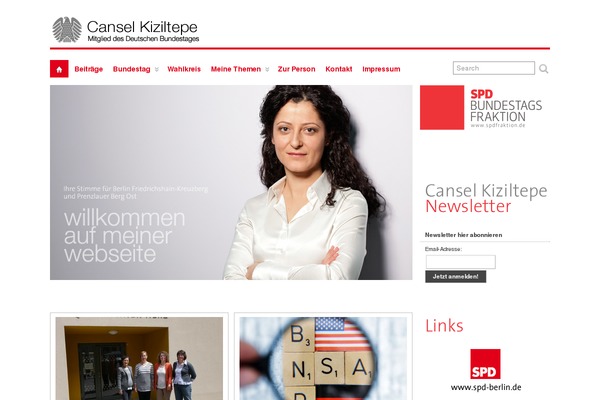
Task: Expand the Meine Themen menu arrow
Action: pyautogui.click(x=267, y=69)
